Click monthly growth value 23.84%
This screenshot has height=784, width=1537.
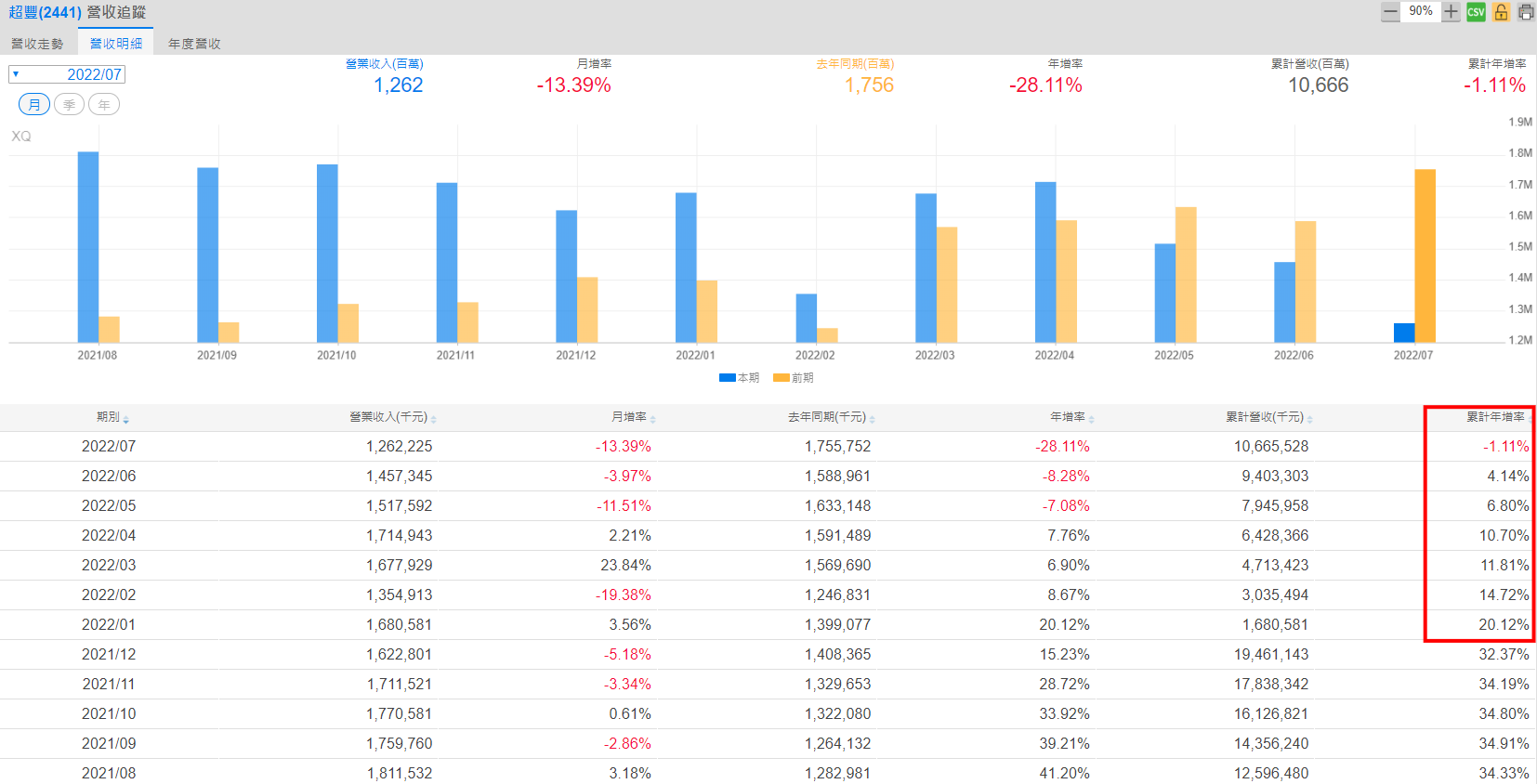[625, 565]
